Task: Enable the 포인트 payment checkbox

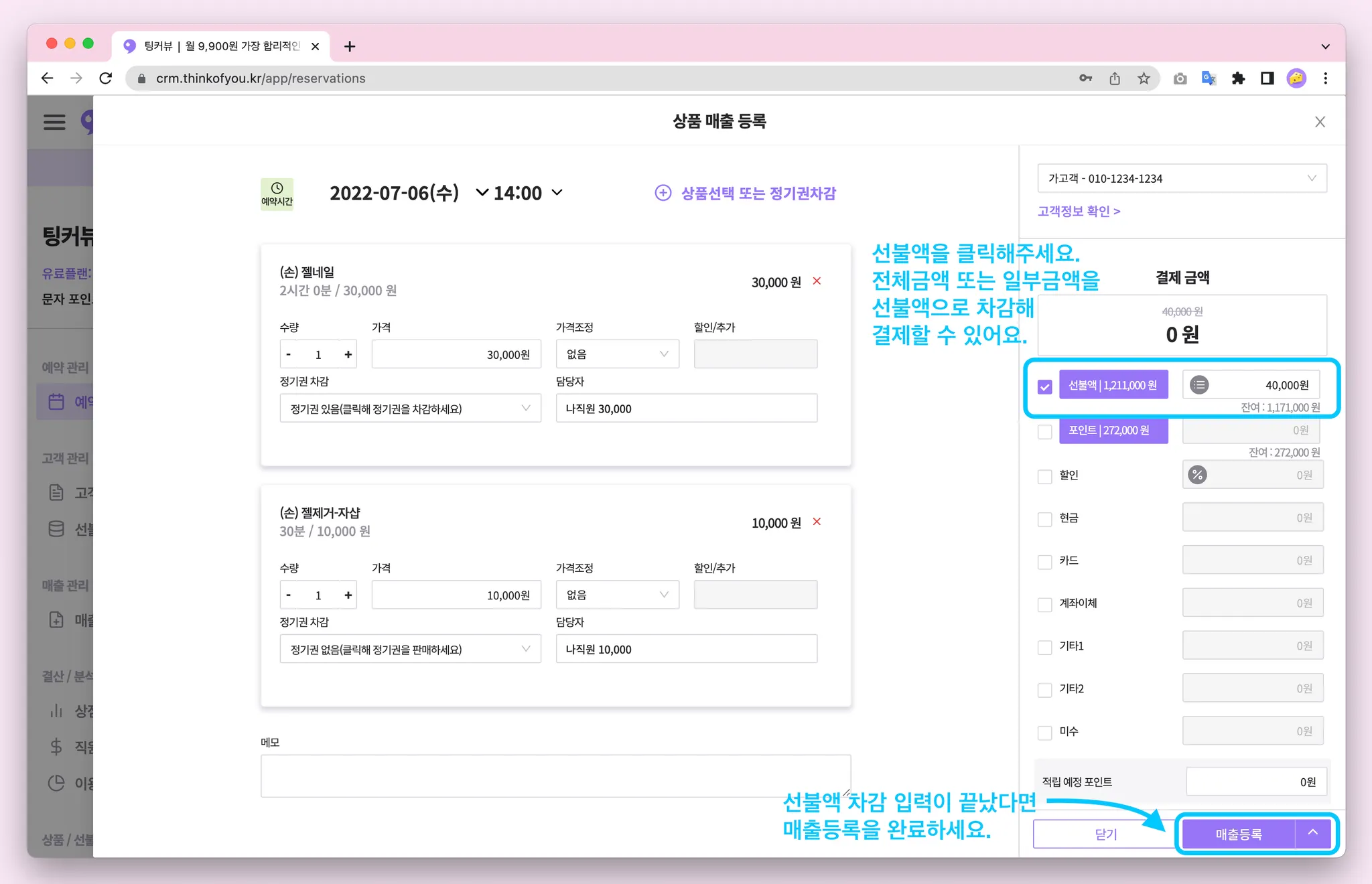Action: tap(1045, 432)
